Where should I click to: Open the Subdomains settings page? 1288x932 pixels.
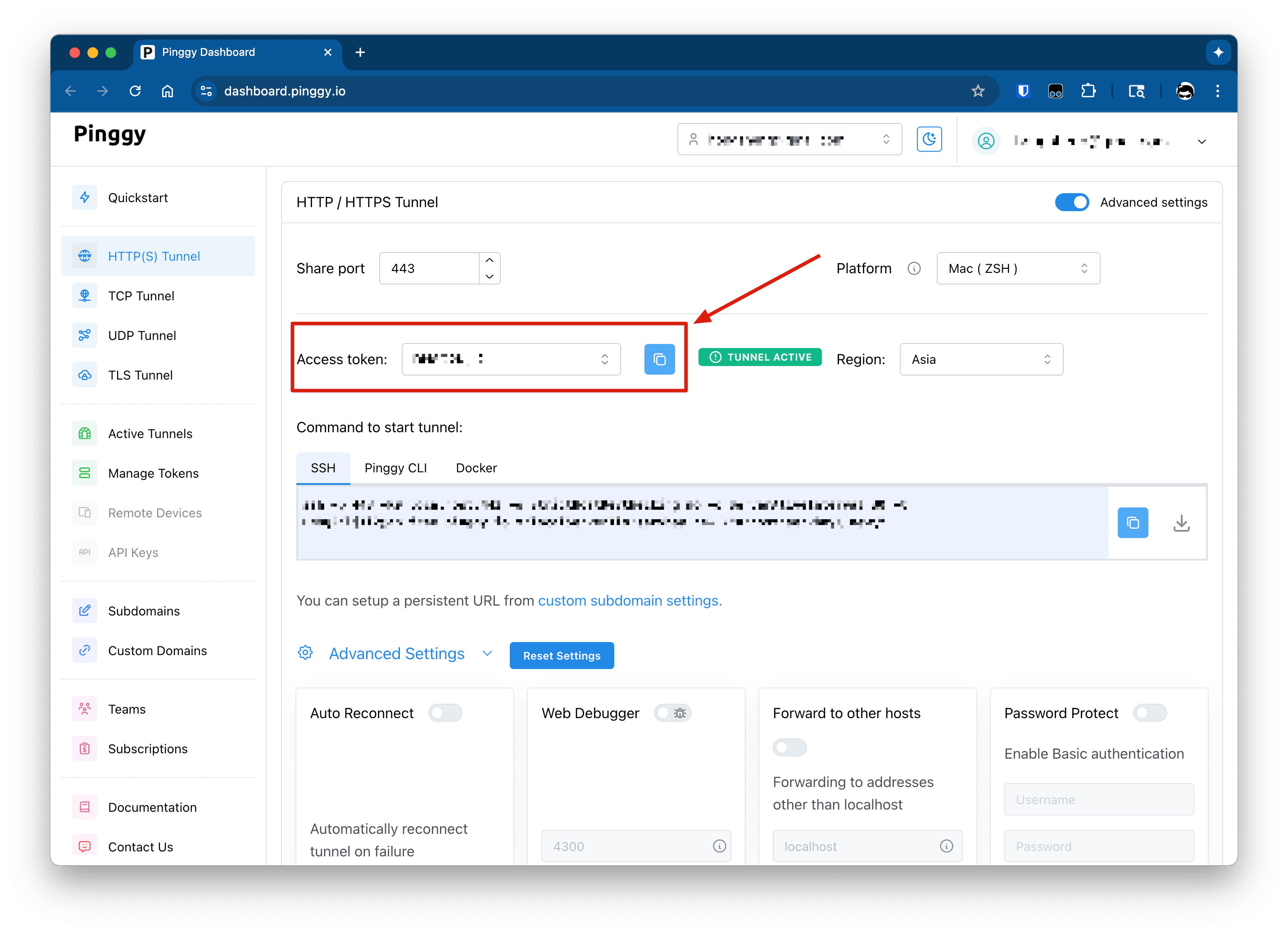coord(158,611)
